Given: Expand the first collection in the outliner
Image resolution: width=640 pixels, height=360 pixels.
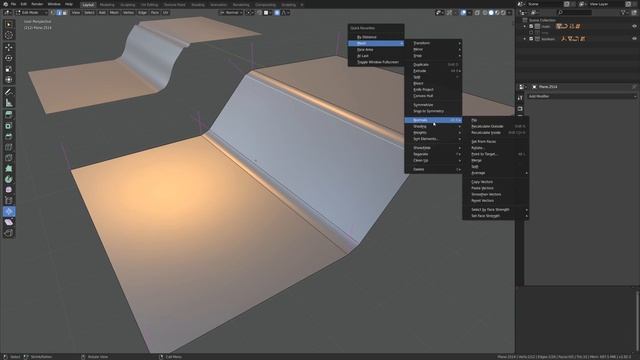Looking at the screenshot, I should coord(525,26).
